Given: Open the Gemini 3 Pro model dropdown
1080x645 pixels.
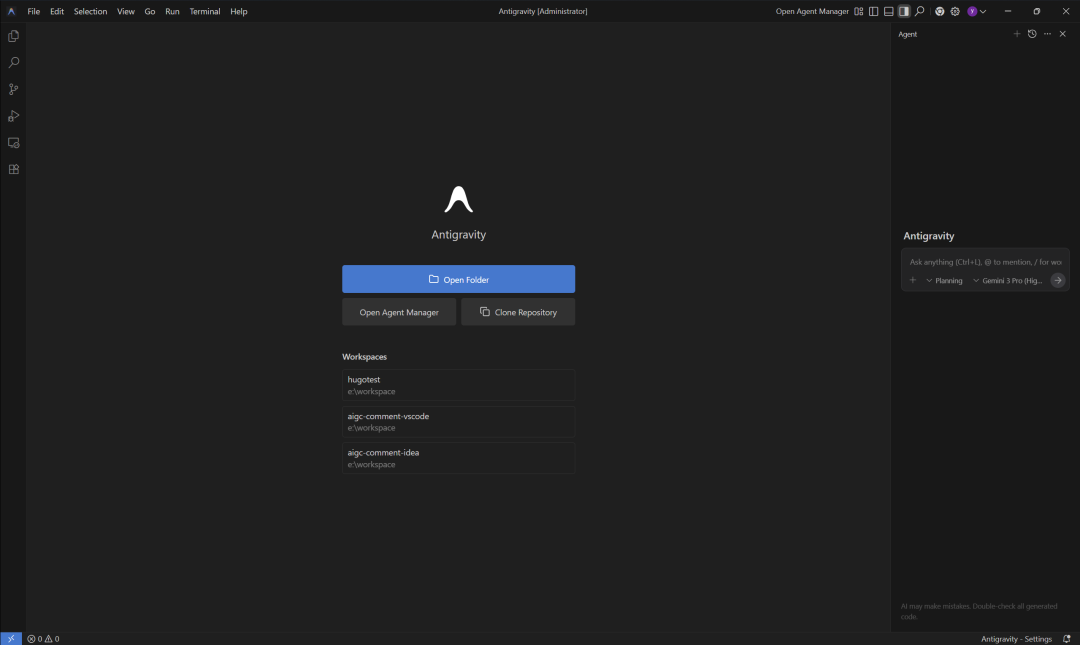Looking at the screenshot, I should click(1008, 280).
